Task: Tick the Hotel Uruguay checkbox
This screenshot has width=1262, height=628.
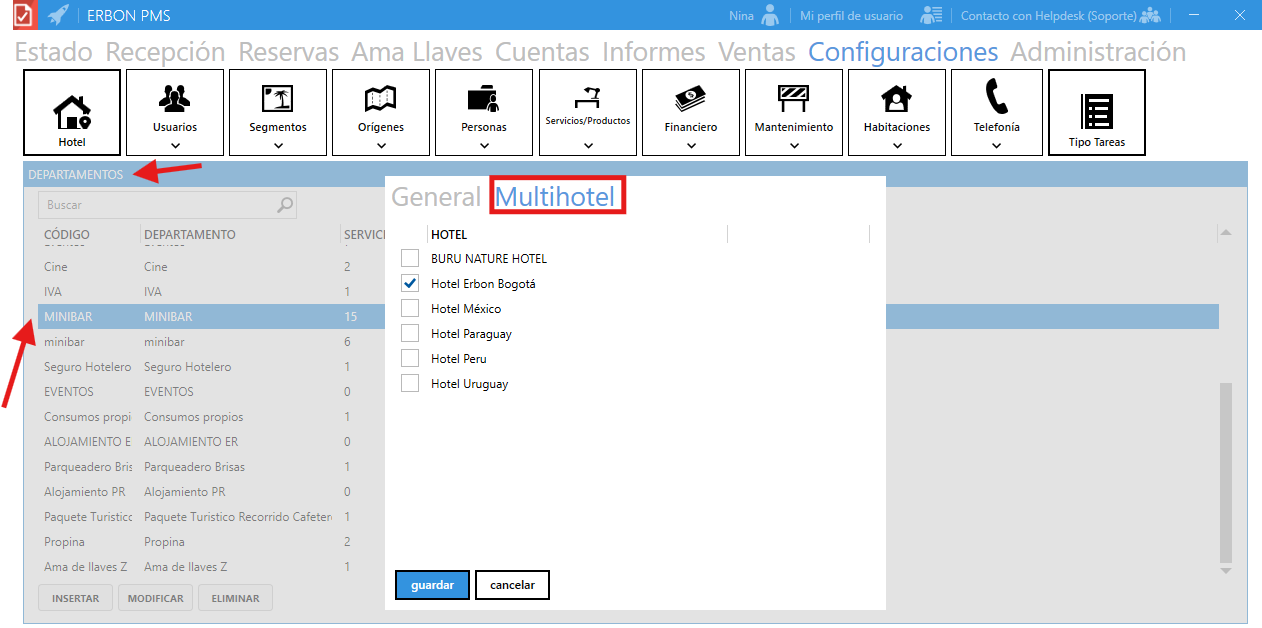Action: pos(410,383)
